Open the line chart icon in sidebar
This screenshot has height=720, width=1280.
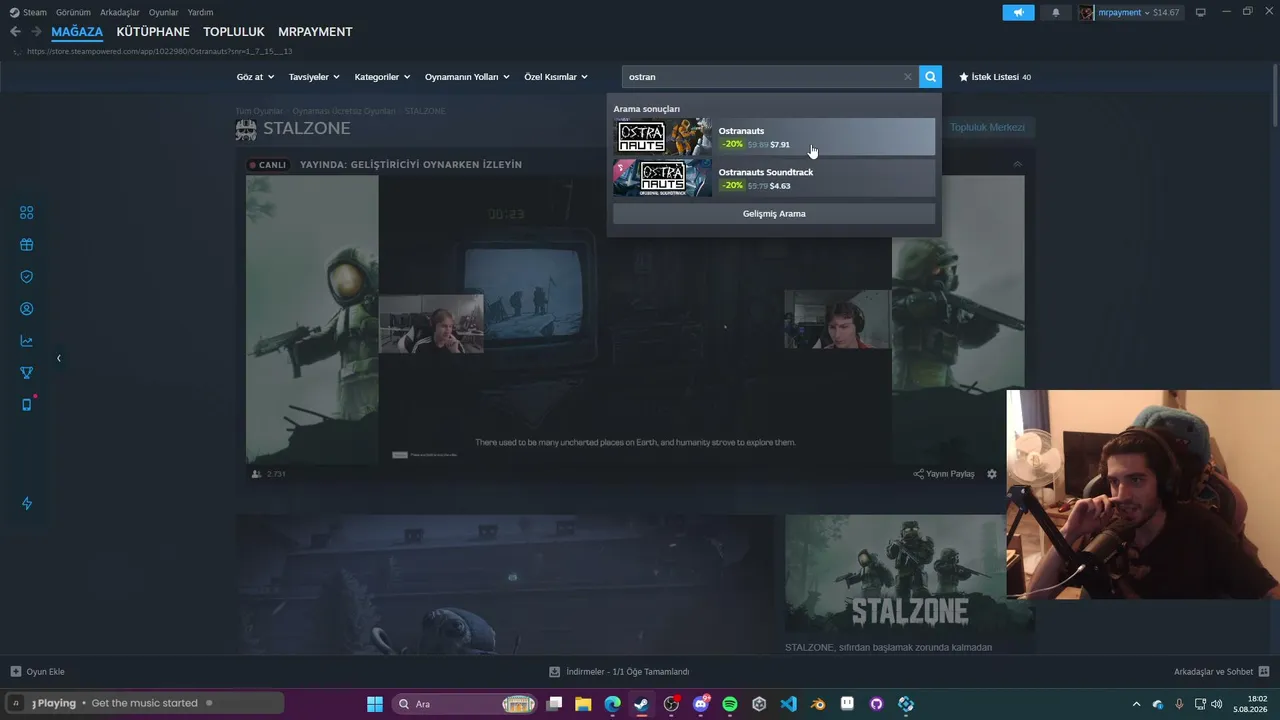coord(27,341)
